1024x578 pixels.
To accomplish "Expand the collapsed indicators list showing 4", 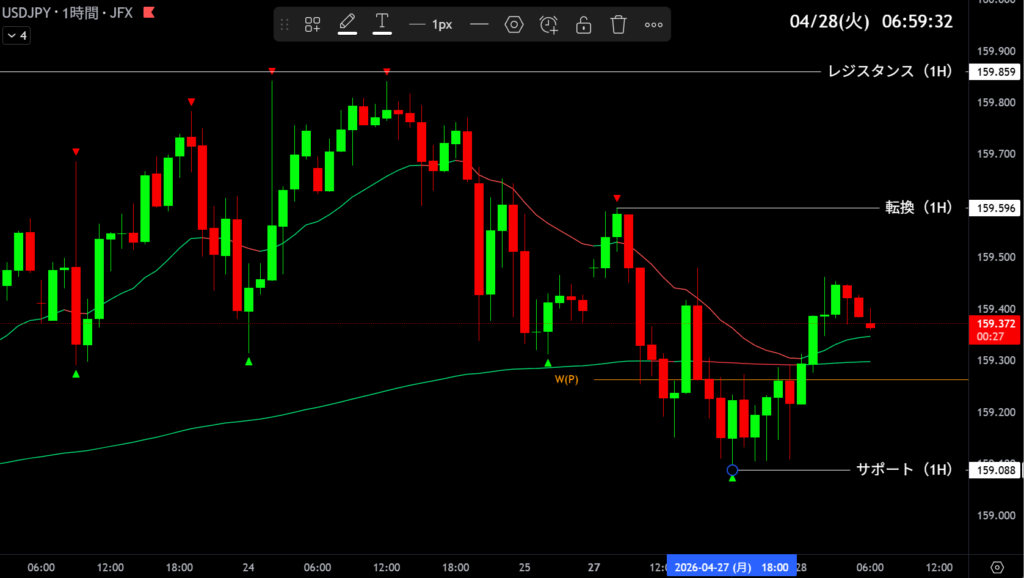I will [x=17, y=35].
